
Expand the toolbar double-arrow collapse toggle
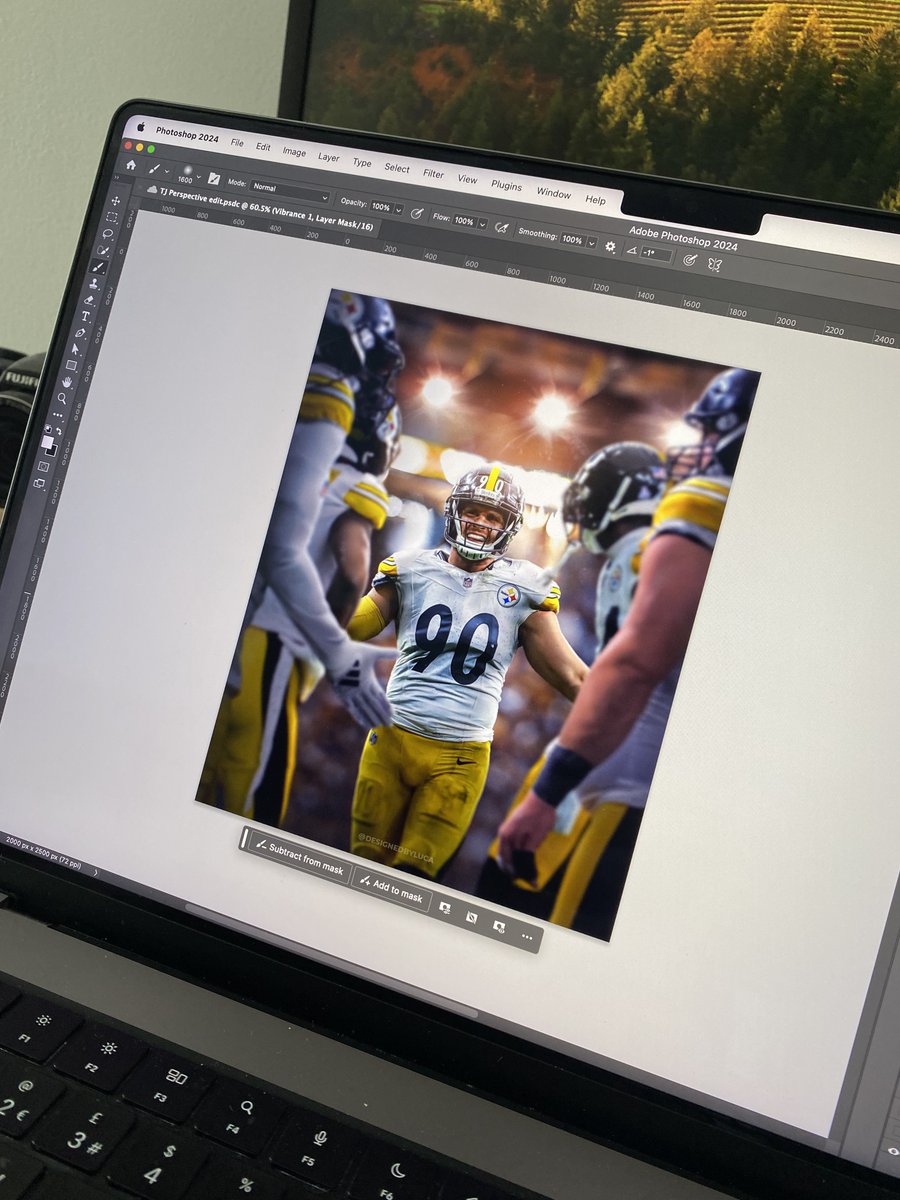116,179
